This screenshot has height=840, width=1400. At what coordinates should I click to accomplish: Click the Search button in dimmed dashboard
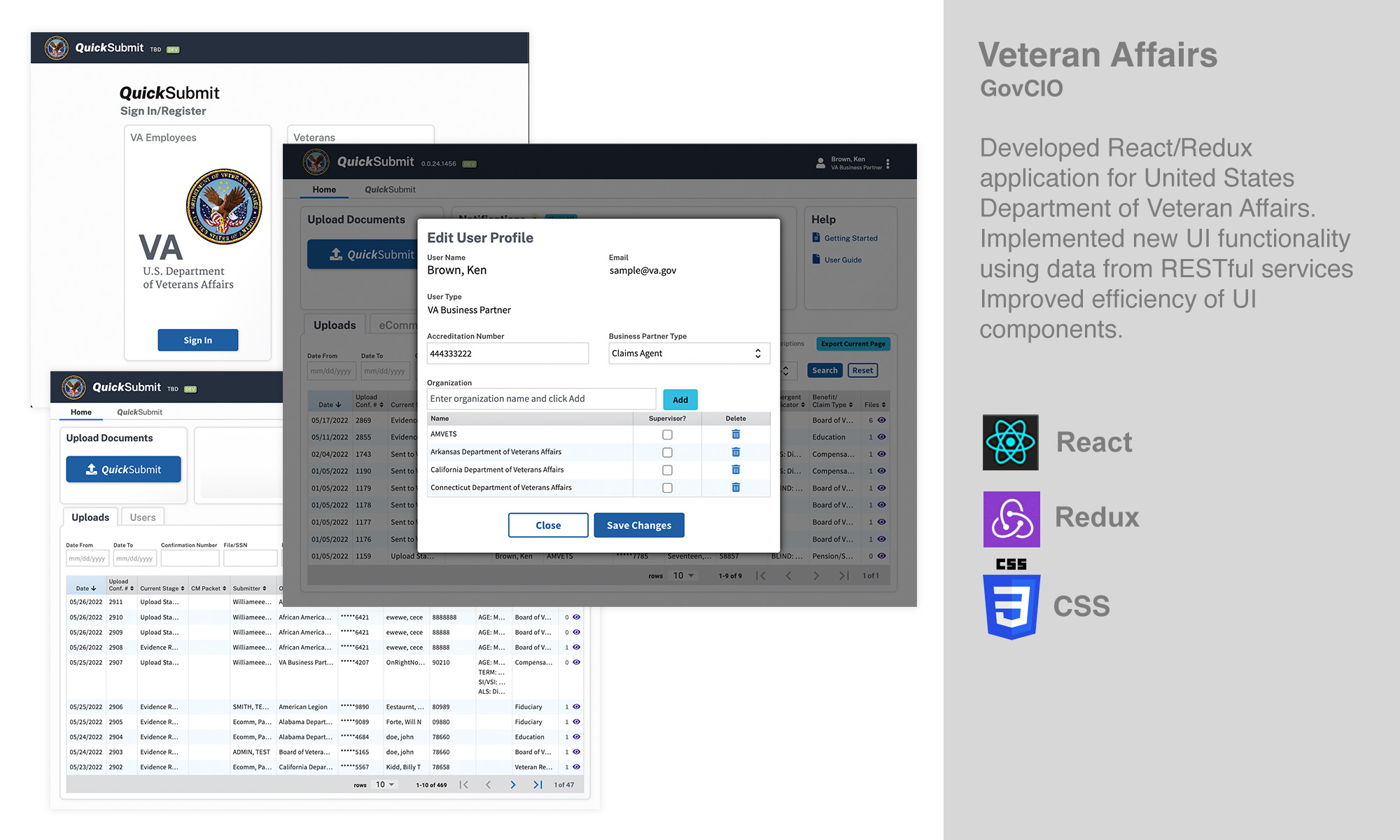pyautogui.click(x=825, y=370)
